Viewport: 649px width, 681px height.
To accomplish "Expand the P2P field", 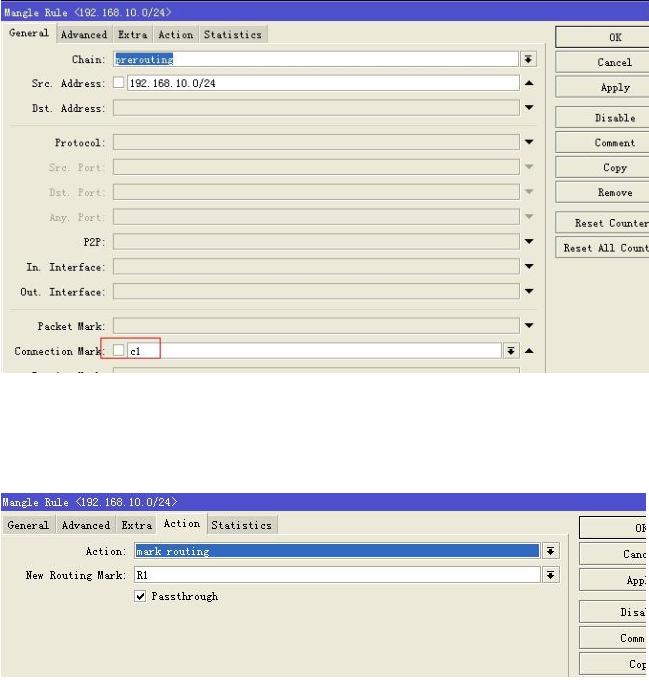I will point(529,241).
